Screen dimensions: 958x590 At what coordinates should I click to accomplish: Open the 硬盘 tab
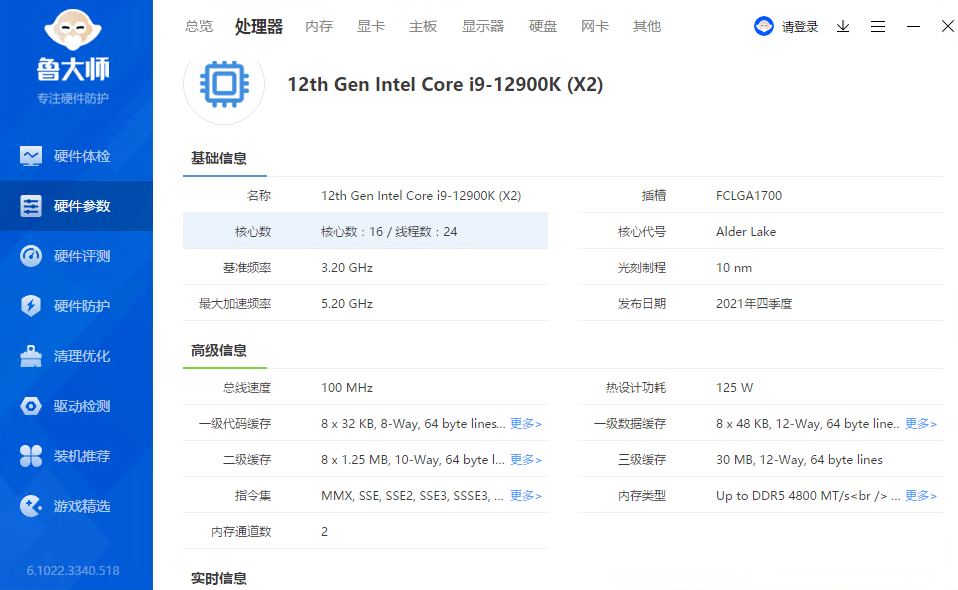click(543, 26)
